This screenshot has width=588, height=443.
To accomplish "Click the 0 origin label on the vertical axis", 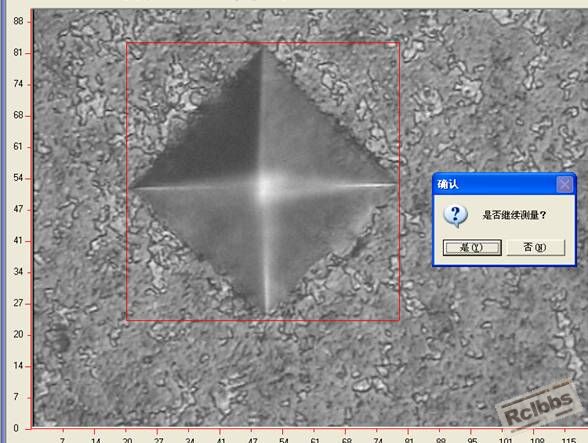I will tap(16, 428).
